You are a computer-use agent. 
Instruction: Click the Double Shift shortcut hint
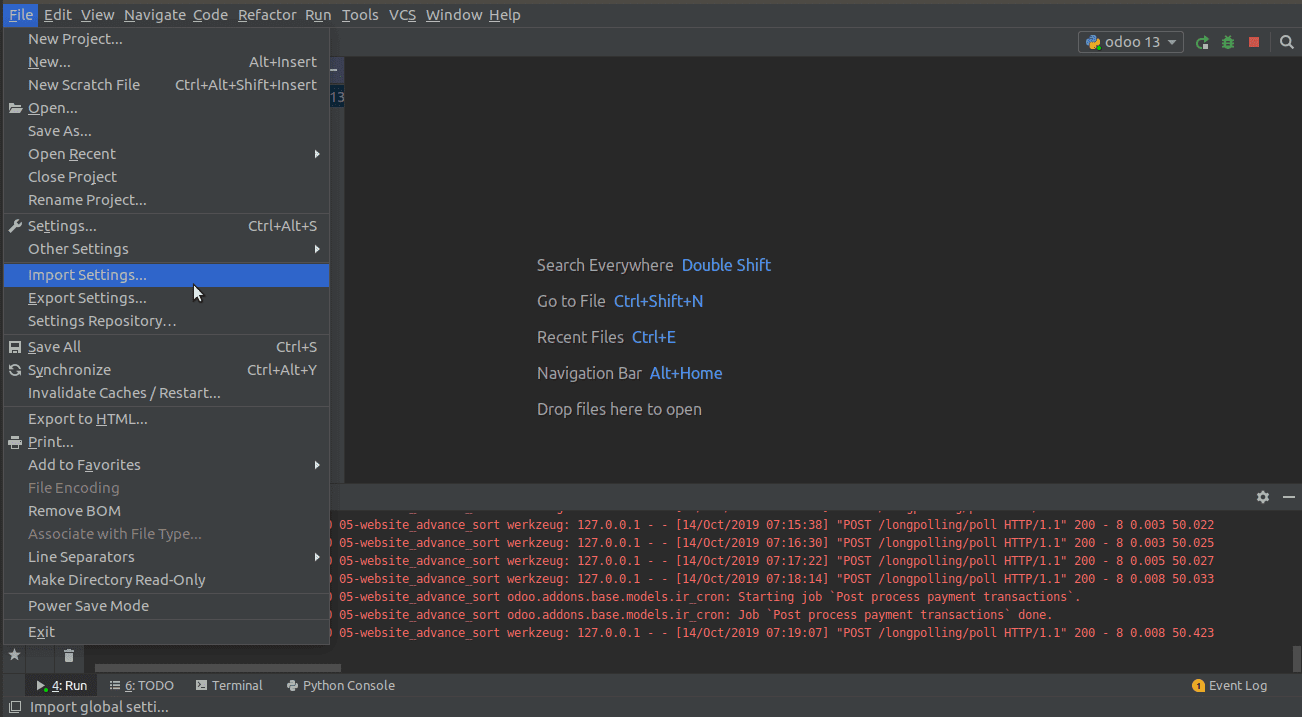(726, 265)
